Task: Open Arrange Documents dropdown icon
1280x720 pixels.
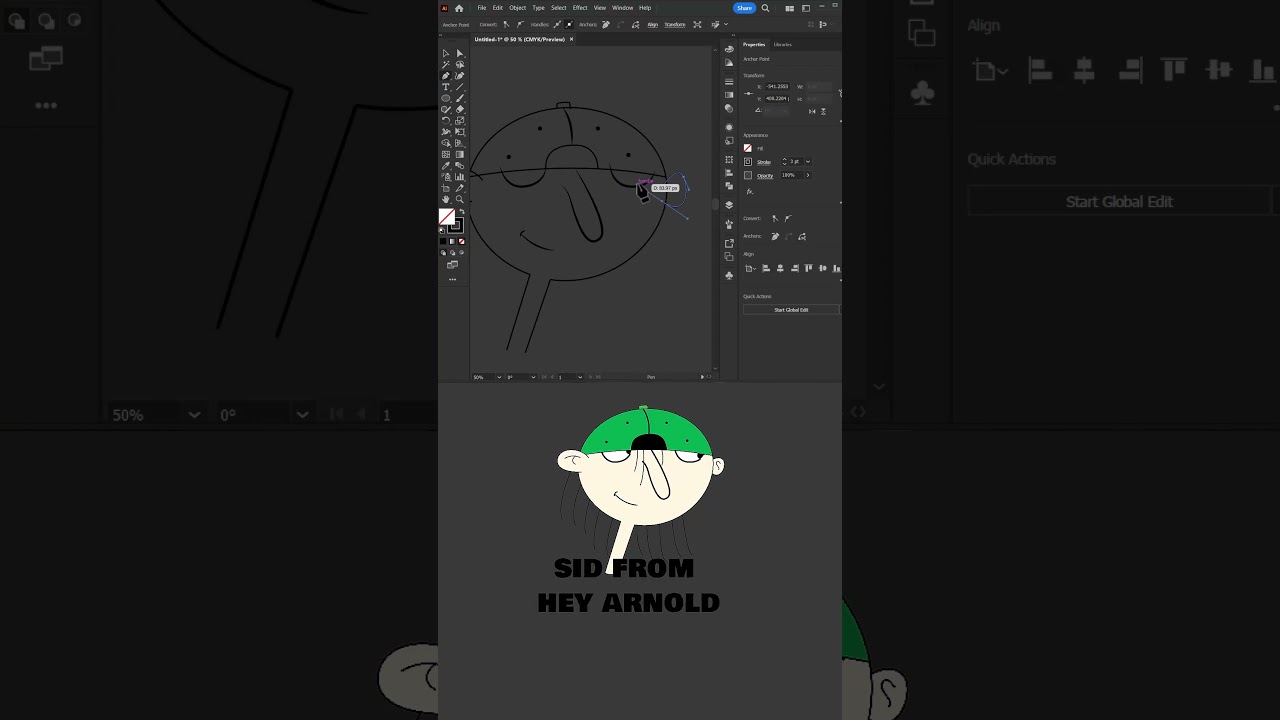Action: pyautogui.click(x=790, y=8)
